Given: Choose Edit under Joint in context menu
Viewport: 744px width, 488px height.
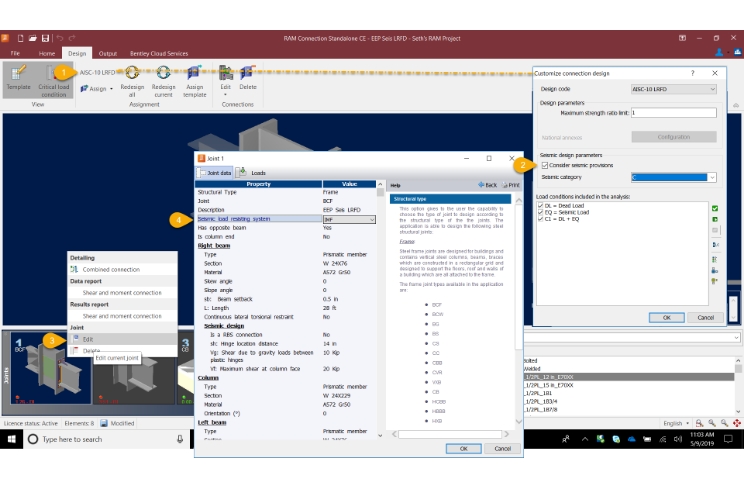Looking at the screenshot, I should pyautogui.click(x=122, y=339).
